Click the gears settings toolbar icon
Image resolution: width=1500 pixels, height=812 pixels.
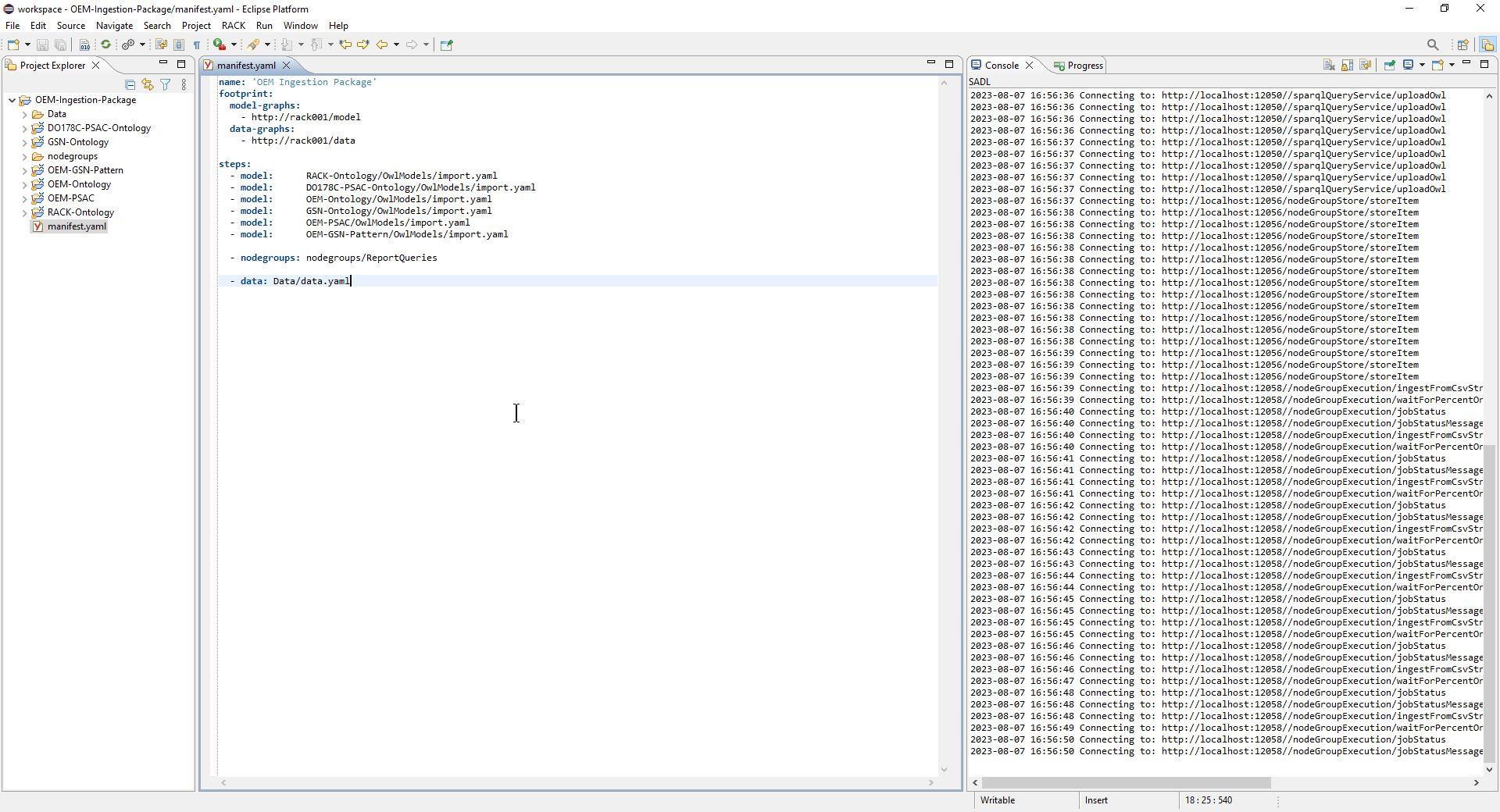pyautogui.click(x=128, y=45)
